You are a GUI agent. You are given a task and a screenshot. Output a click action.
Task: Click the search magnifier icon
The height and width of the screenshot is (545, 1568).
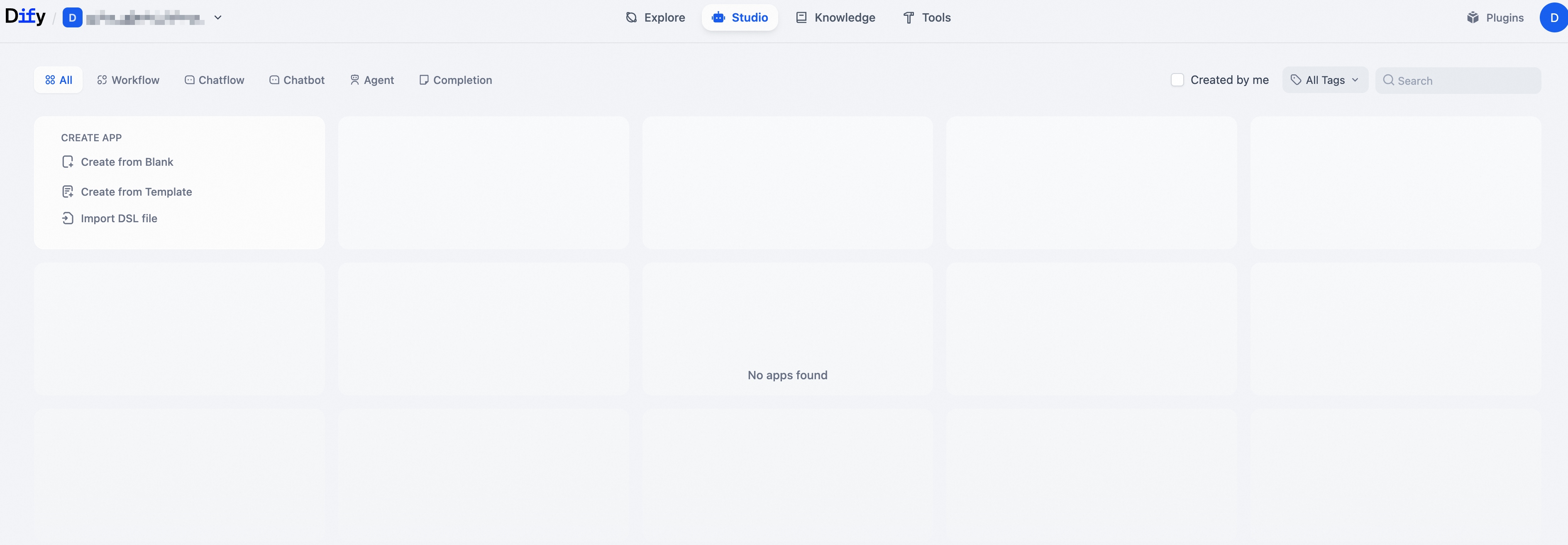1388,81
